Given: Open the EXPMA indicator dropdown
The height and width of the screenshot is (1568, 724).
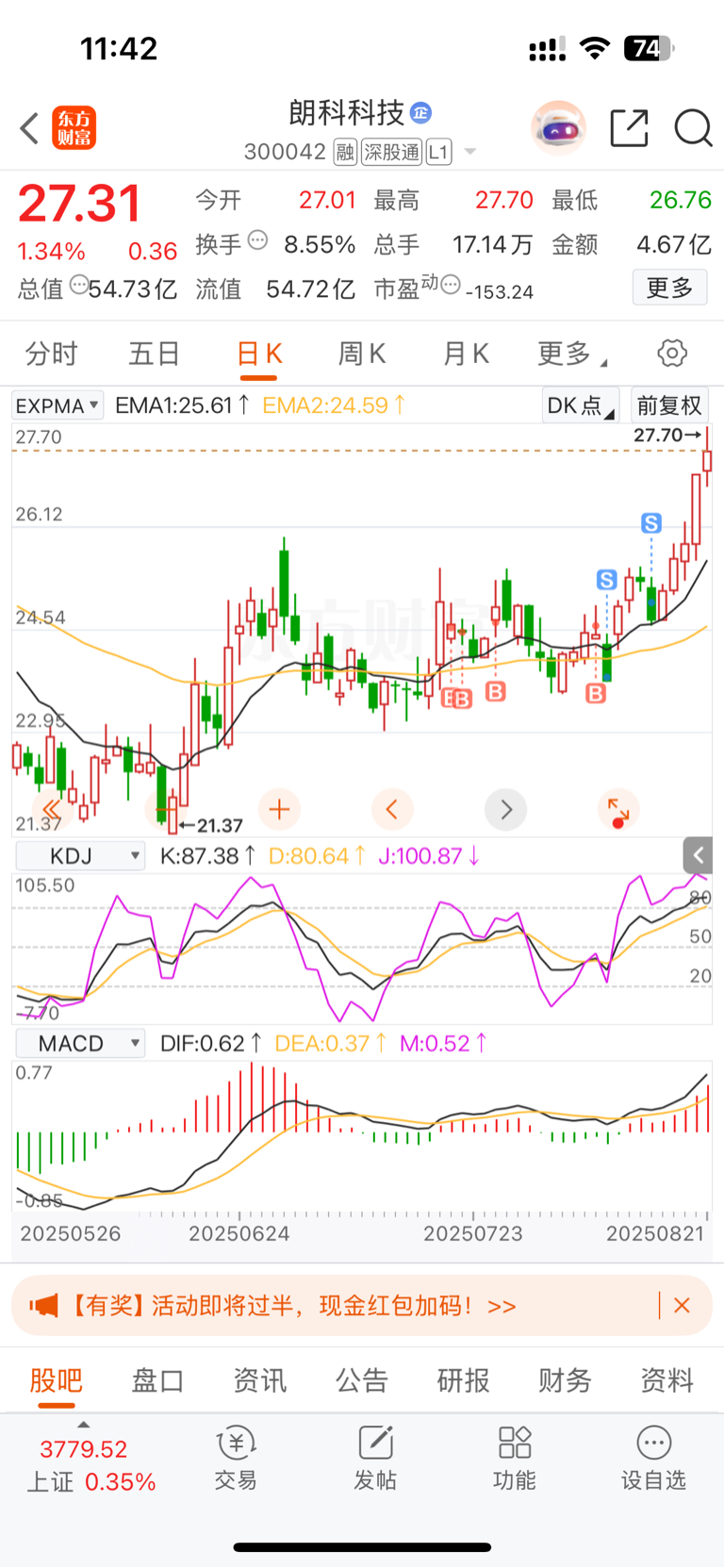Looking at the screenshot, I should point(58,405).
